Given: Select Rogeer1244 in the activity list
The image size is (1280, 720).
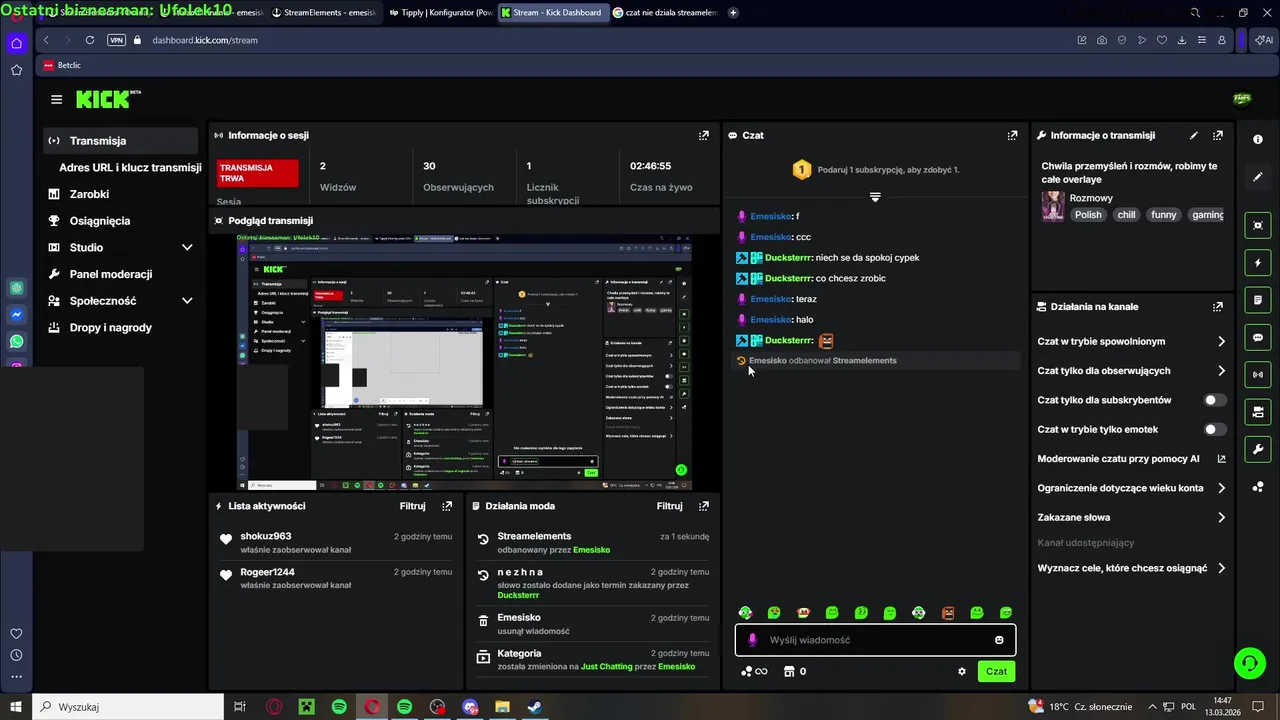Looking at the screenshot, I should click(x=268, y=572).
